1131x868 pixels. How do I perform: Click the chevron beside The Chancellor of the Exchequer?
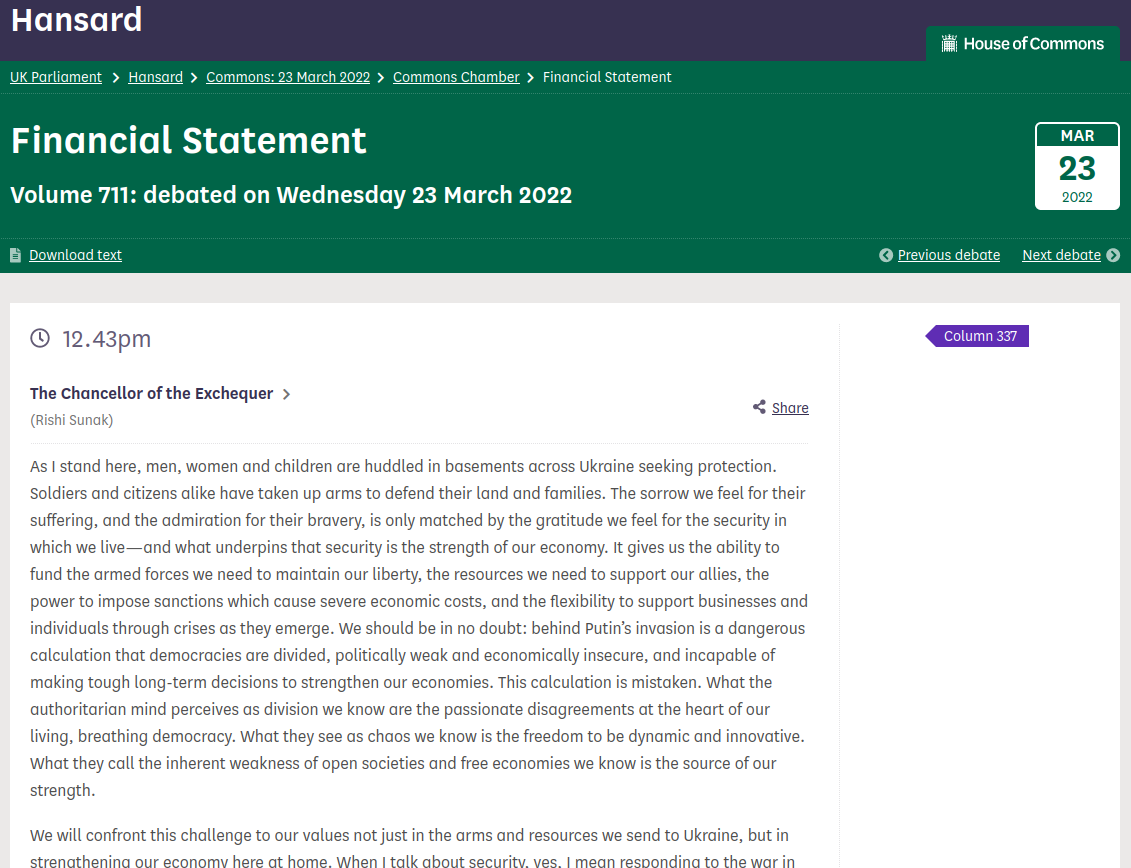(286, 394)
